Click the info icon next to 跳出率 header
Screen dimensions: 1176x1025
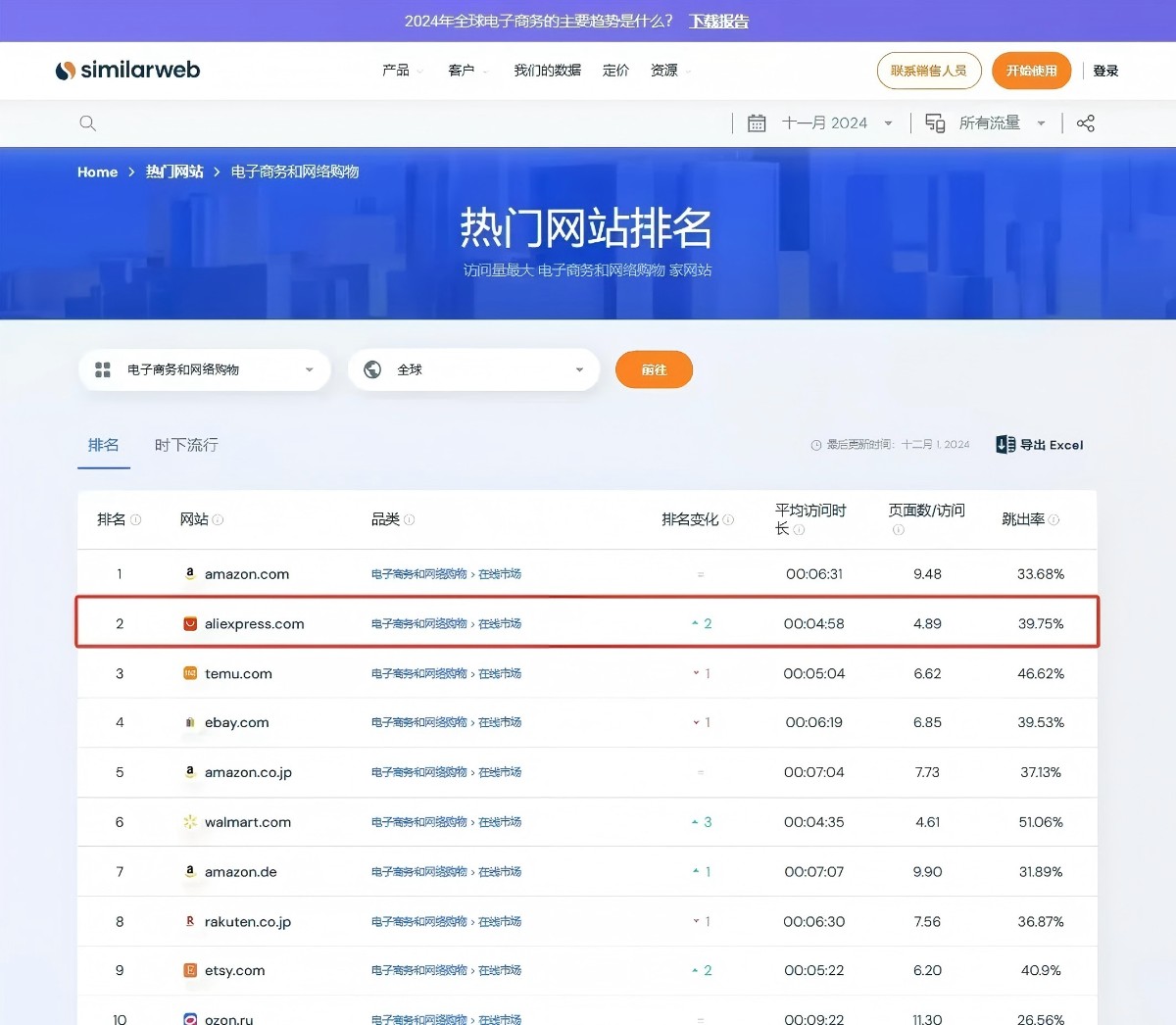pyautogui.click(x=1054, y=519)
